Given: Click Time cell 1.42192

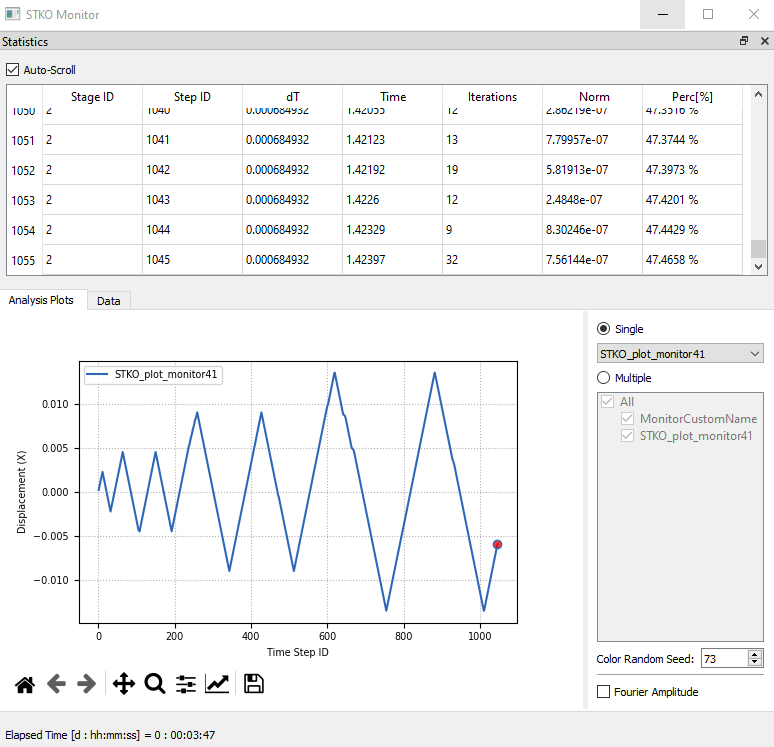Looking at the screenshot, I should click(392, 170).
